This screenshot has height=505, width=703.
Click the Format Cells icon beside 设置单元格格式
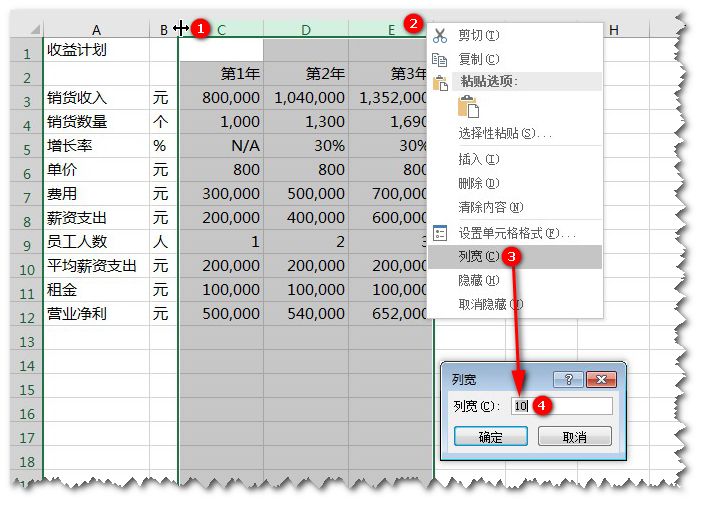click(x=440, y=233)
